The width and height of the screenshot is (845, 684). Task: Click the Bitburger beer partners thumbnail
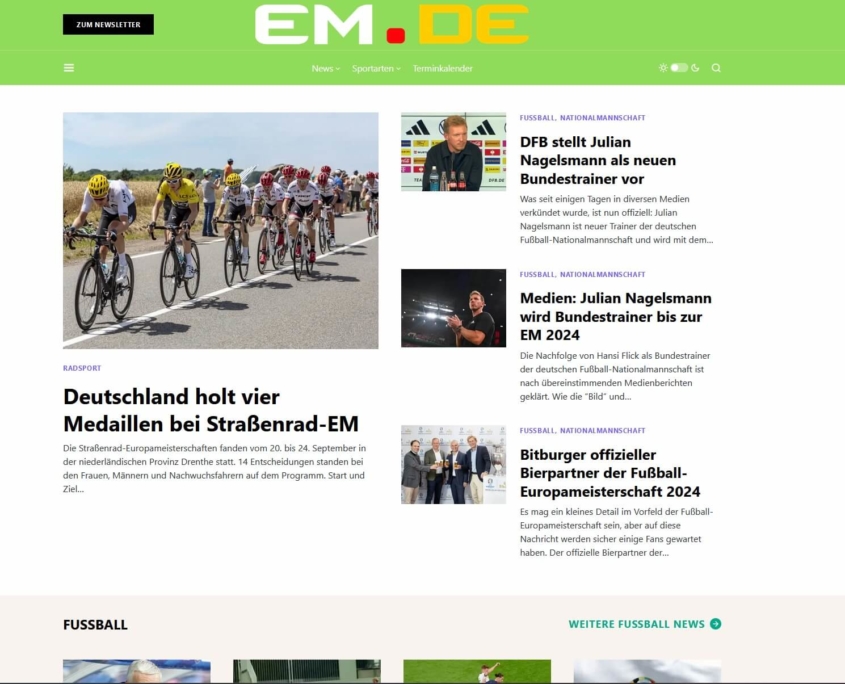(x=453, y=464)
